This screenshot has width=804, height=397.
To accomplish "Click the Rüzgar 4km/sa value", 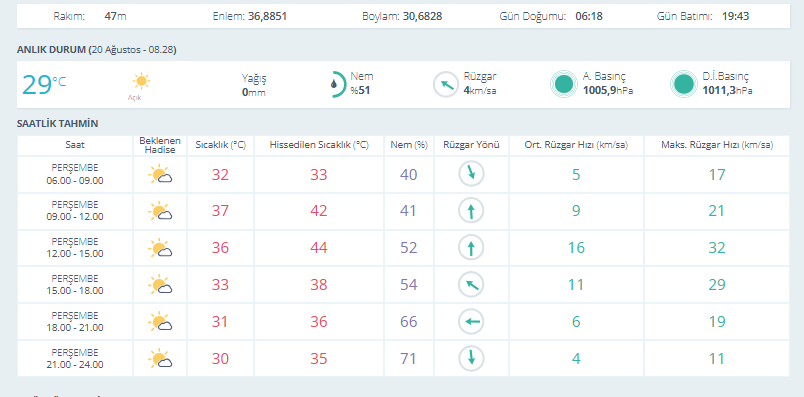I will [480, 91].
